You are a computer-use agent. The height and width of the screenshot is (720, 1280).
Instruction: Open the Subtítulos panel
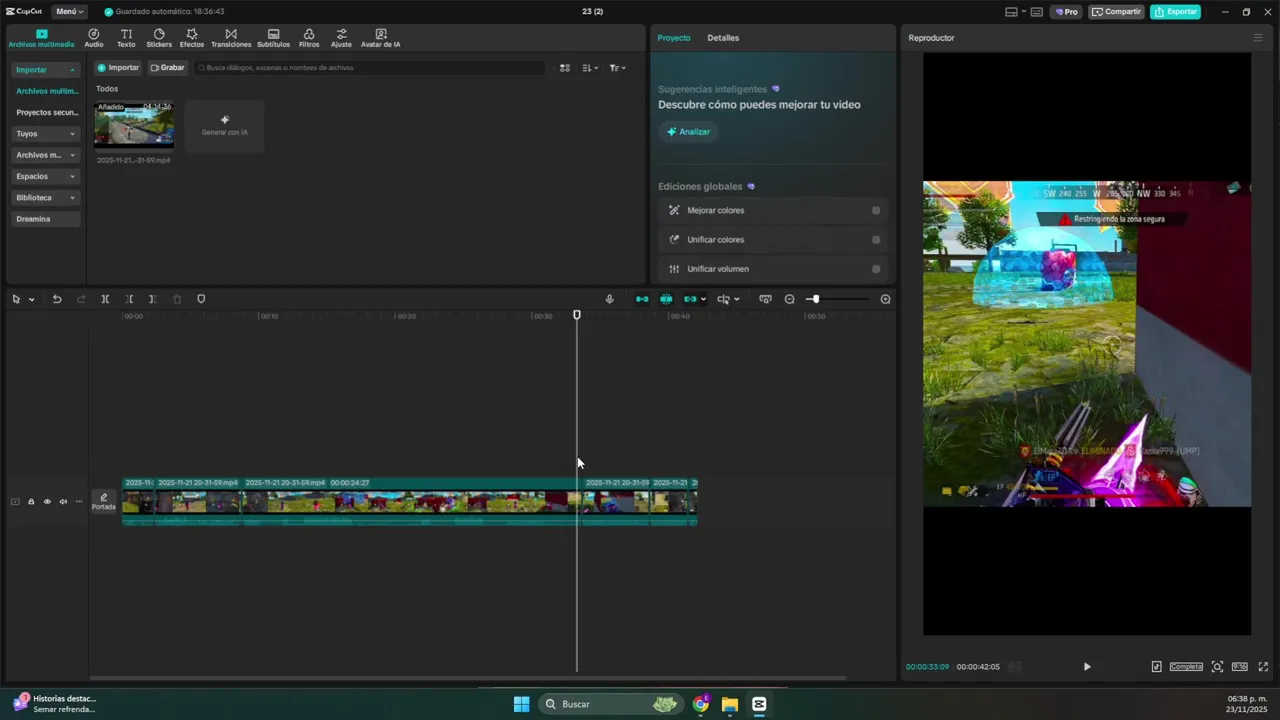pyautogui.click(x=273, y=38)
